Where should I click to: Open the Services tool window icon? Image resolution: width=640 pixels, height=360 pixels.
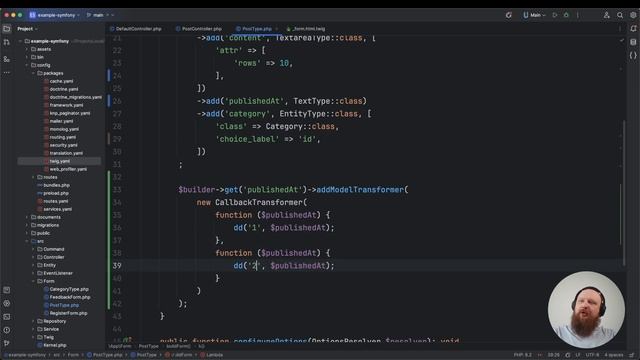tap(7, 303)
